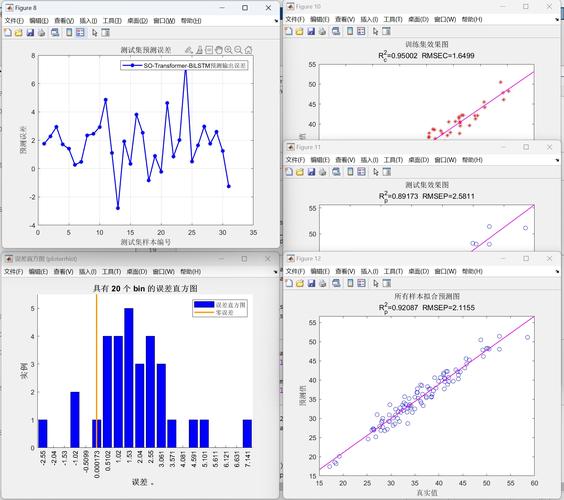This screenshot has width=564, height=500.
Task: Click the SO-Transformer-BiLSTM legend in Figure 8
Action: 184,65
